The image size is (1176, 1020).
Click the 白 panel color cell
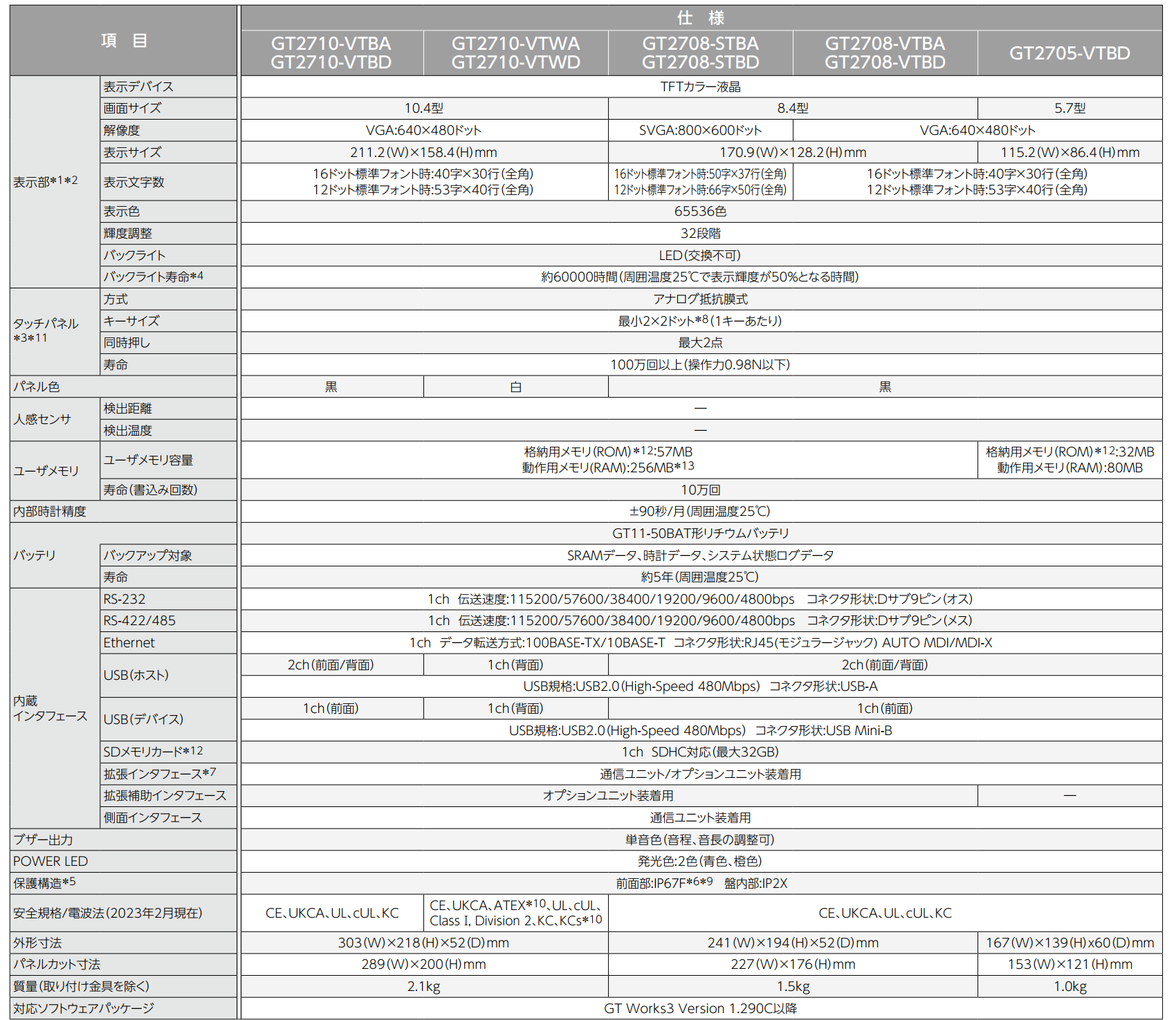[x=516, y=387]
